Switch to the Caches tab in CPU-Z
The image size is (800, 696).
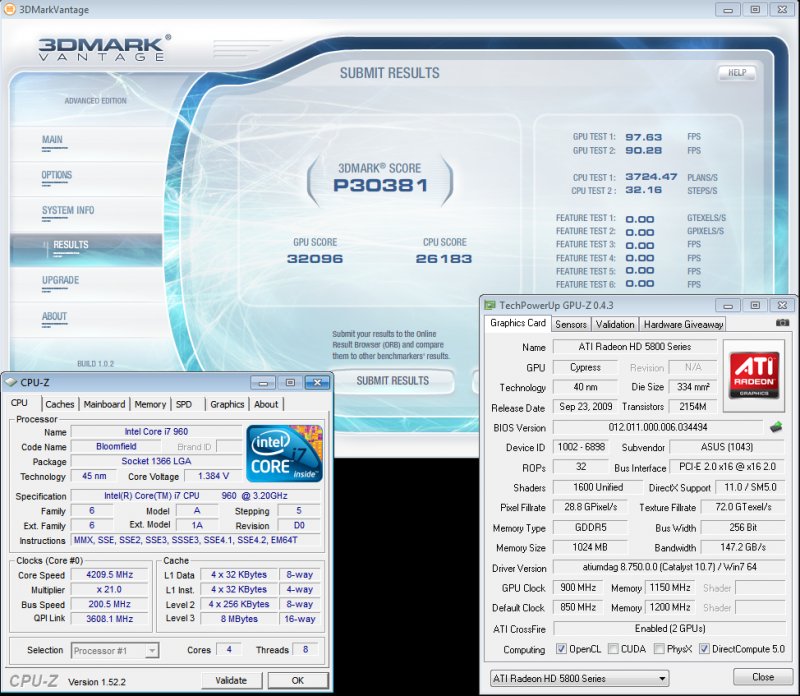click(60, 404)
